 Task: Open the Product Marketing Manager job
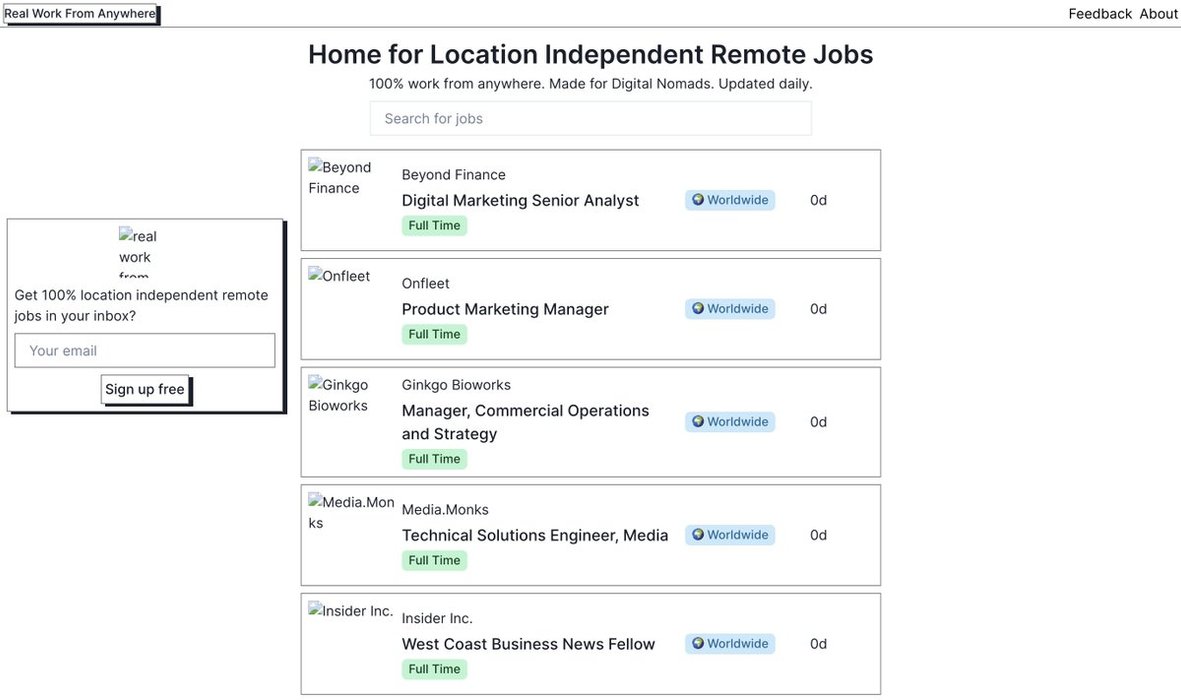click(505, 310)
